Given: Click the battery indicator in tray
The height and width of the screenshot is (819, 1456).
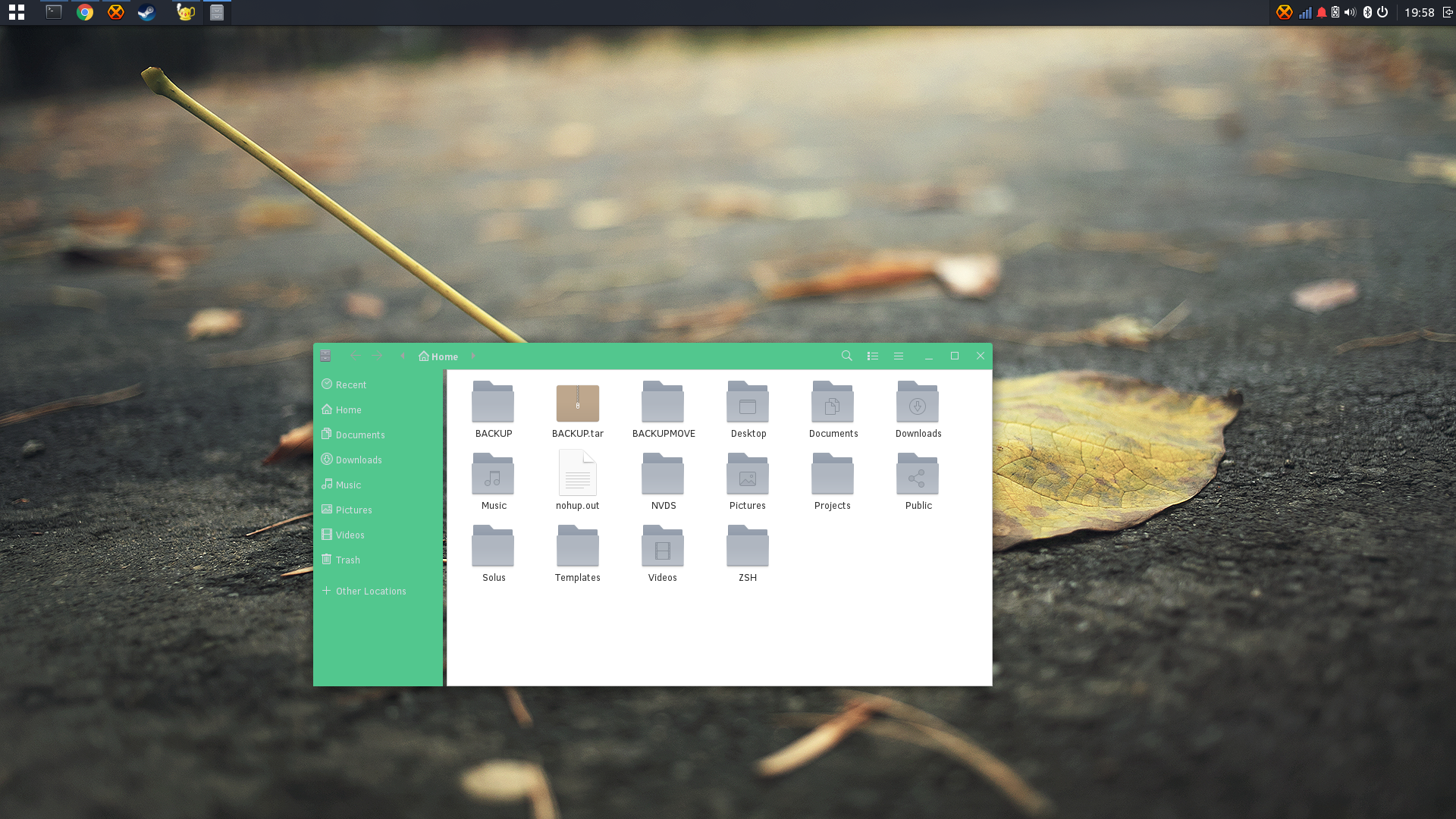Looking at the screenshot, I should pyautogui.click(x=1335, y=12).
